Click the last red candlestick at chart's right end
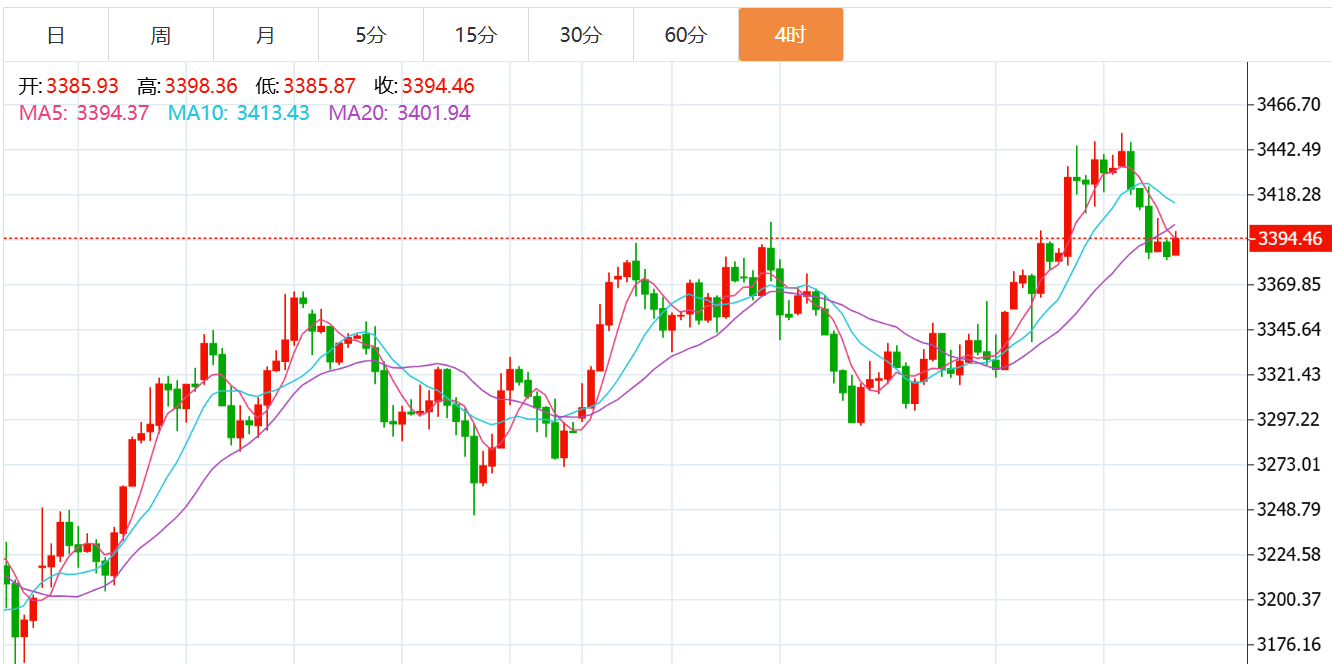Screen dimensions: 1332x664 point(1176,246)
